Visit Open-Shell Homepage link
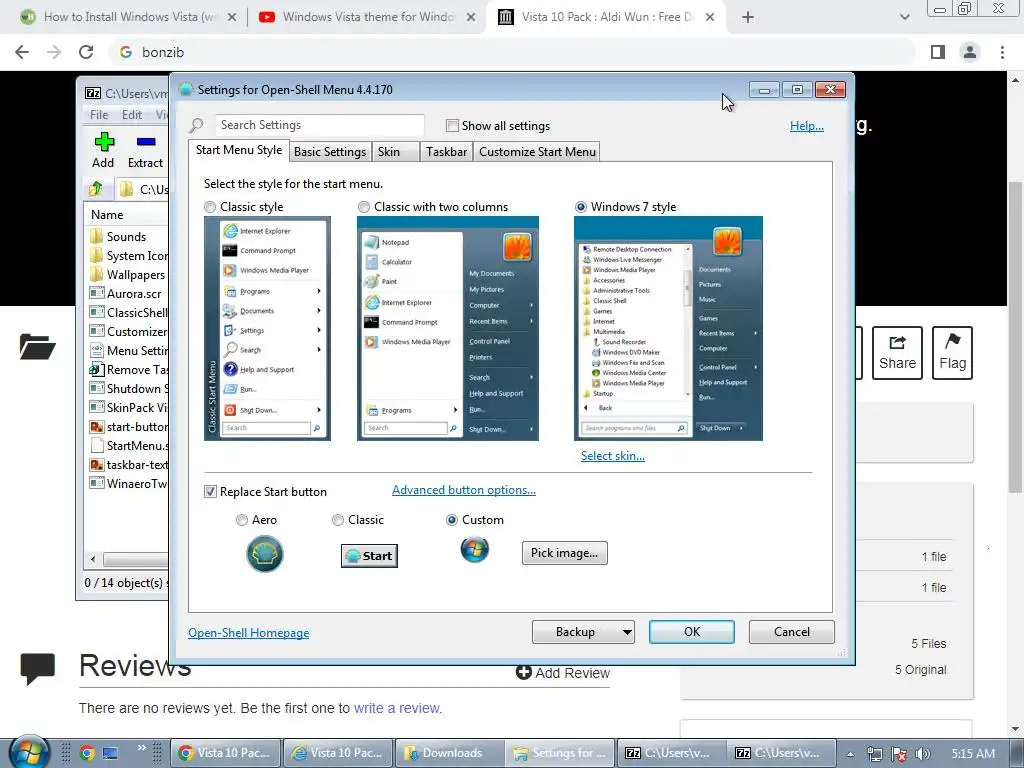The width and height of the screenshot is (1024, 768). [x=249, y=633]
